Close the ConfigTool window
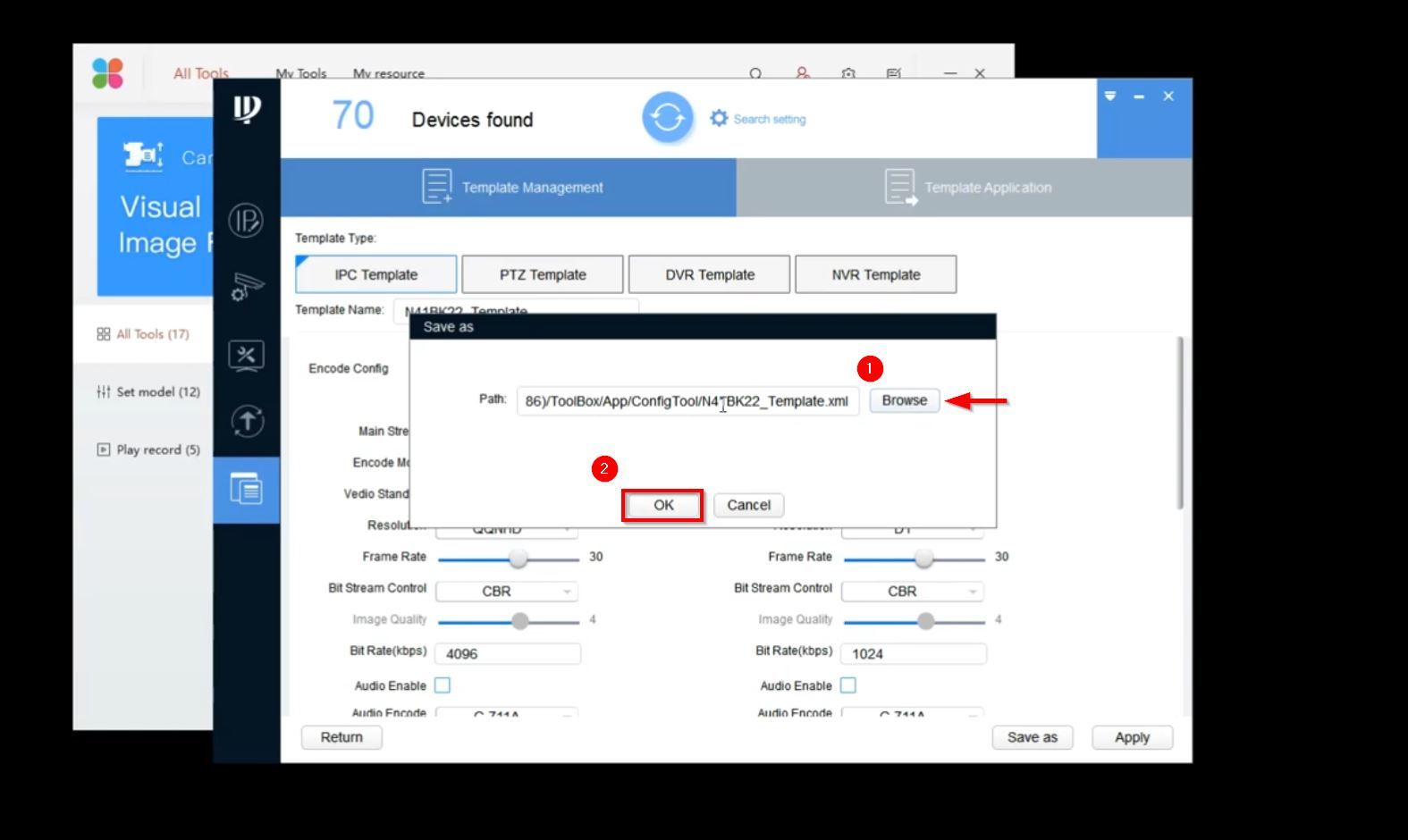The image size is (1408, 840). pos(1168,96)
